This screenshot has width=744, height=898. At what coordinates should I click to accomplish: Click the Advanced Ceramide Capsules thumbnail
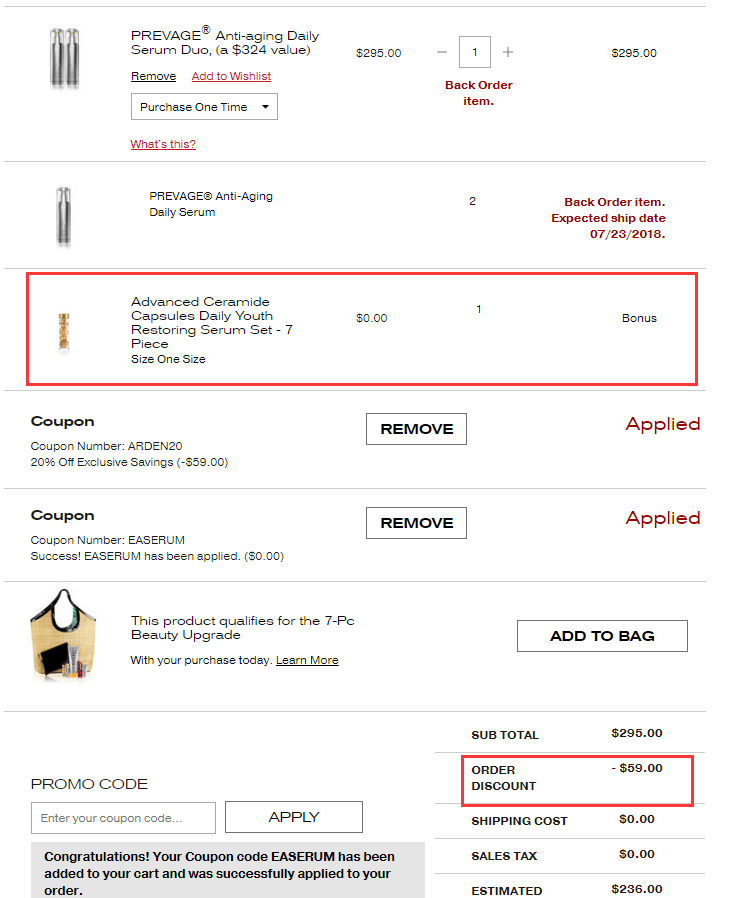pos(65,331)
